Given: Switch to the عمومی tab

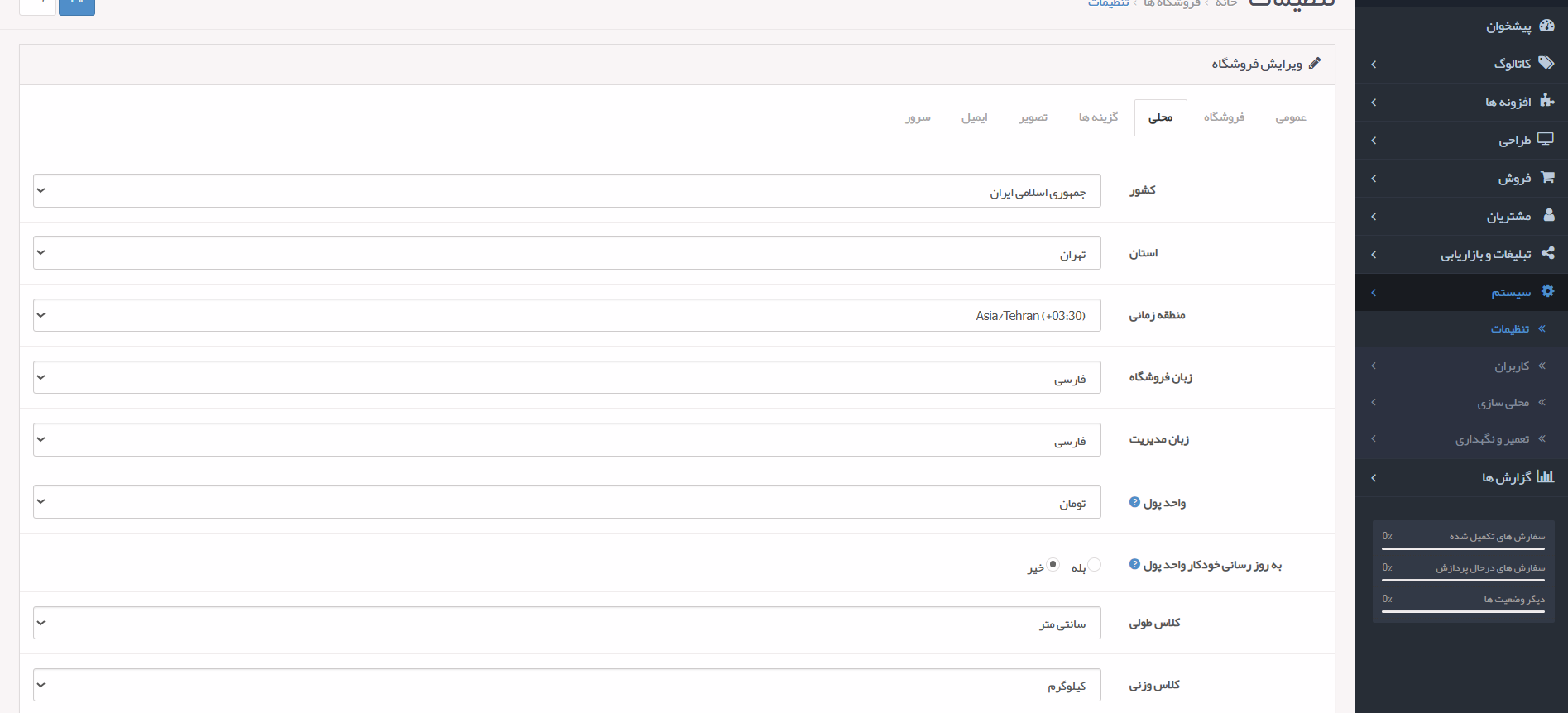Looking at the screenshot, I should [x=1291, y=117].
